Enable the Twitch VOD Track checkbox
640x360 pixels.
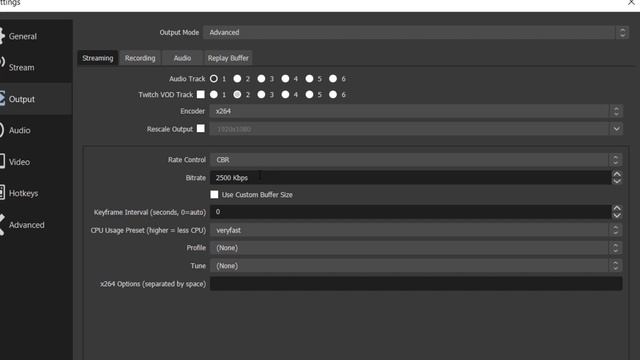[200, 94]
